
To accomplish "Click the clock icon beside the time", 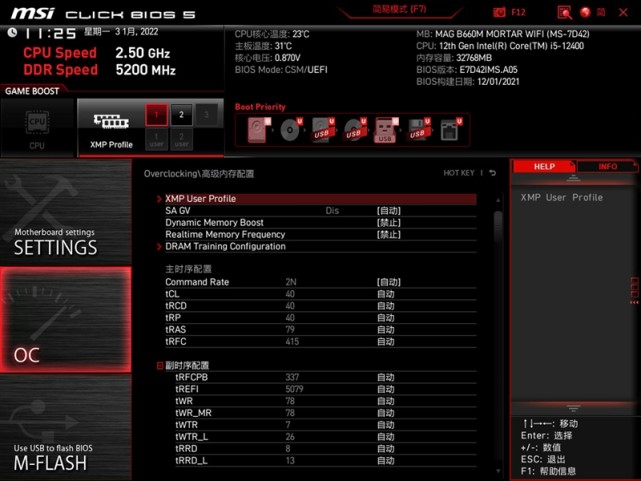I will (12, 33).
